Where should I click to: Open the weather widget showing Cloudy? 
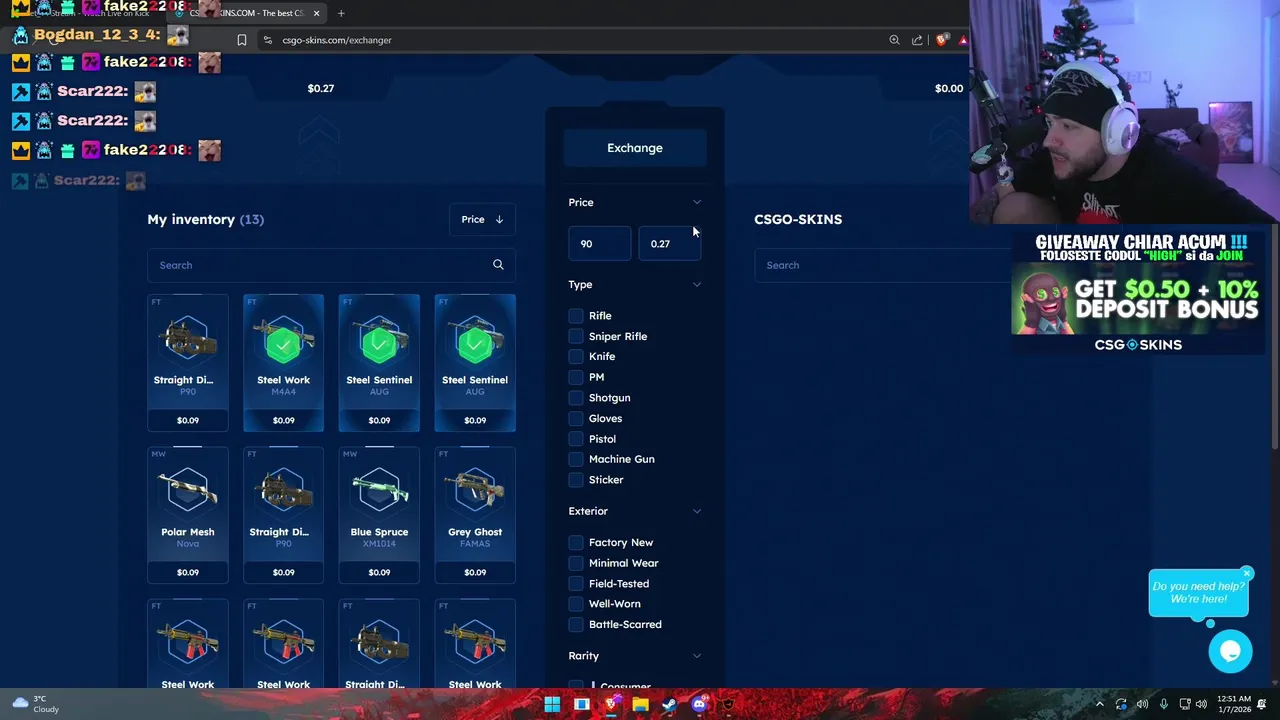click(x=36, y=704)
